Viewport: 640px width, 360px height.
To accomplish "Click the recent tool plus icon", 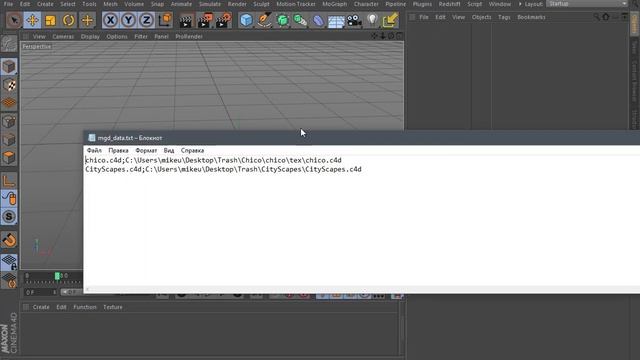I will click(87, 20).
